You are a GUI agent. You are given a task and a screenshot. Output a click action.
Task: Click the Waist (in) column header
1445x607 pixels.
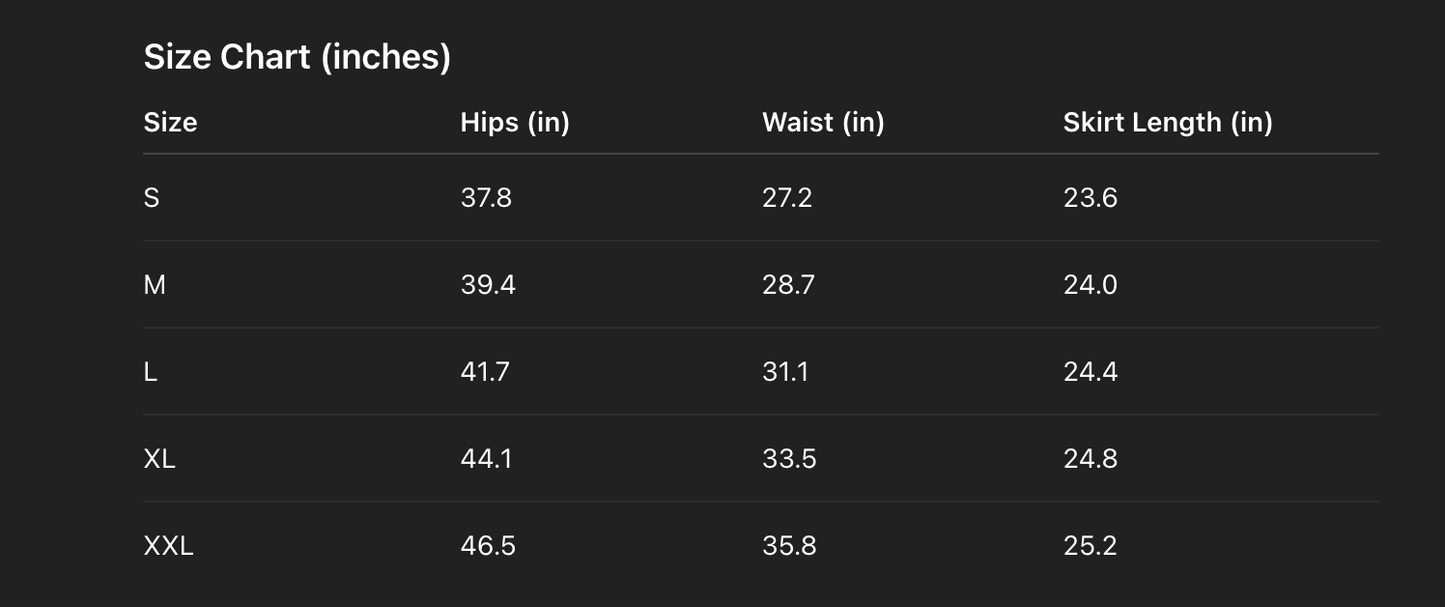pyautogui.click(x=823, y=122)
